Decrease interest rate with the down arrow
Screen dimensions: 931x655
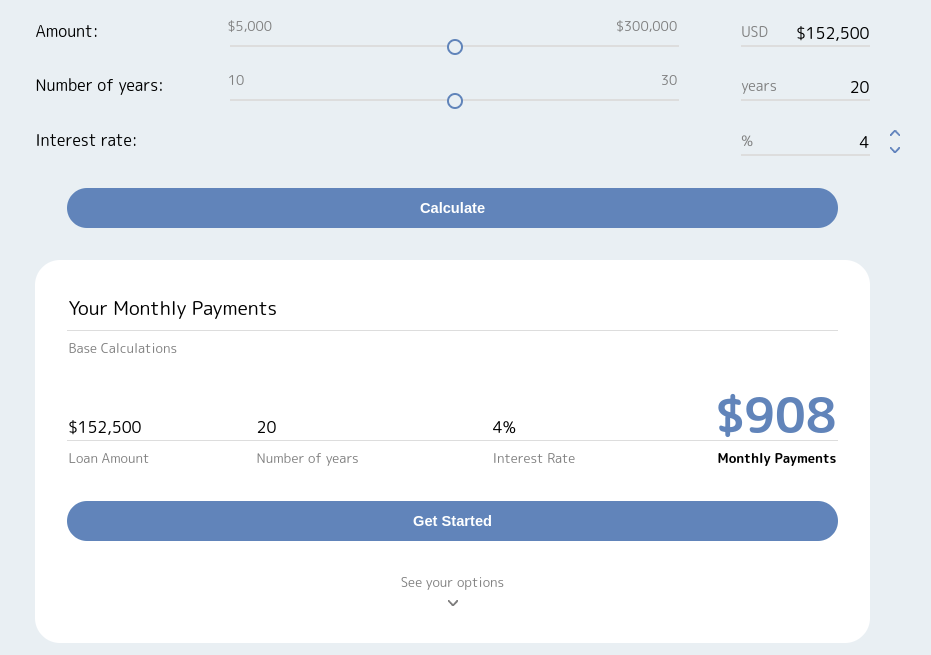(895, 148)
